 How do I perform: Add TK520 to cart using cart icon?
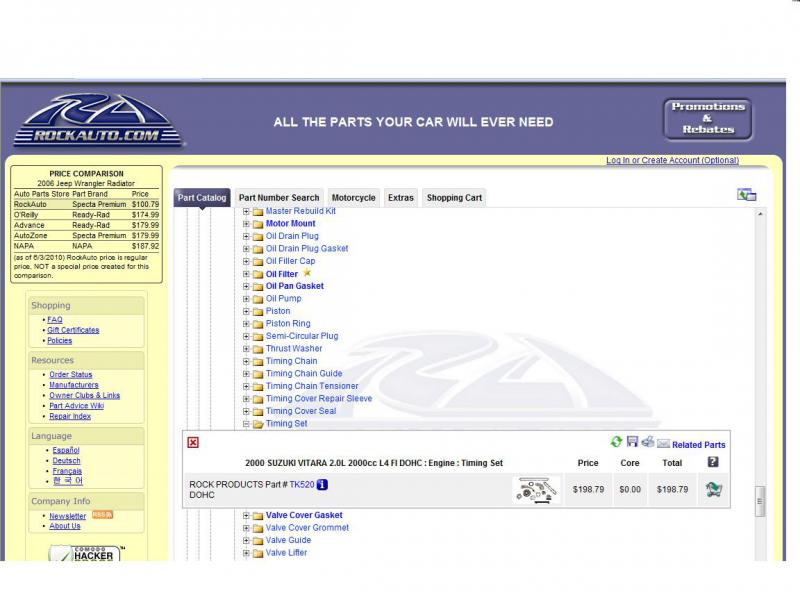[713, 489]
